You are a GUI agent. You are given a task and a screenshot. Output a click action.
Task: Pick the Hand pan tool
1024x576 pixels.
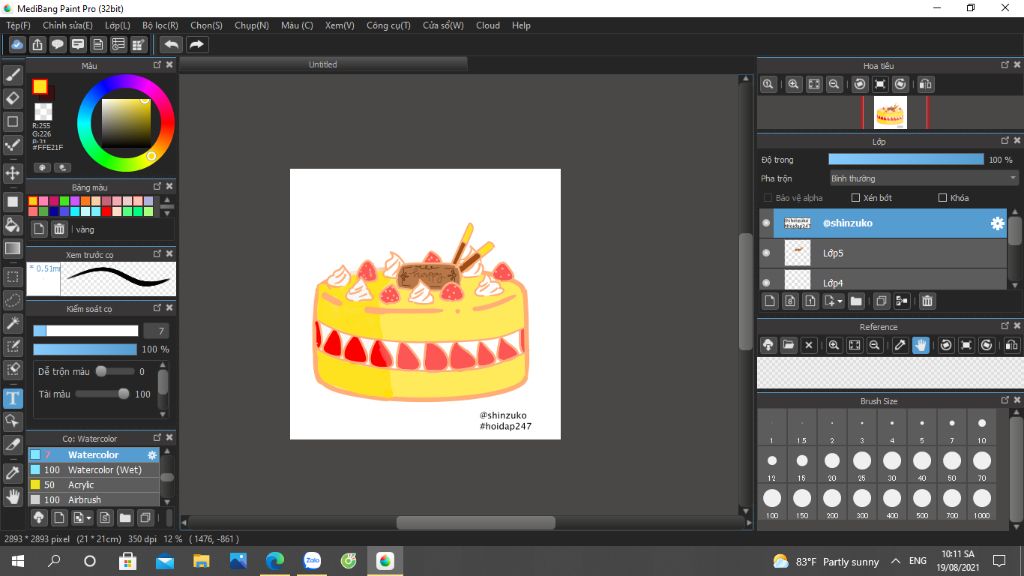[x=13, y=495]
